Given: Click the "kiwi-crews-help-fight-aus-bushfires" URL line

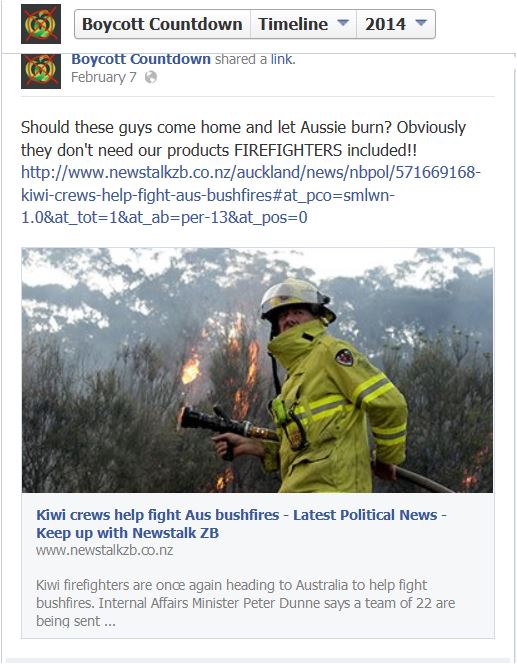Looking at the screenshot, I should 208,195.
